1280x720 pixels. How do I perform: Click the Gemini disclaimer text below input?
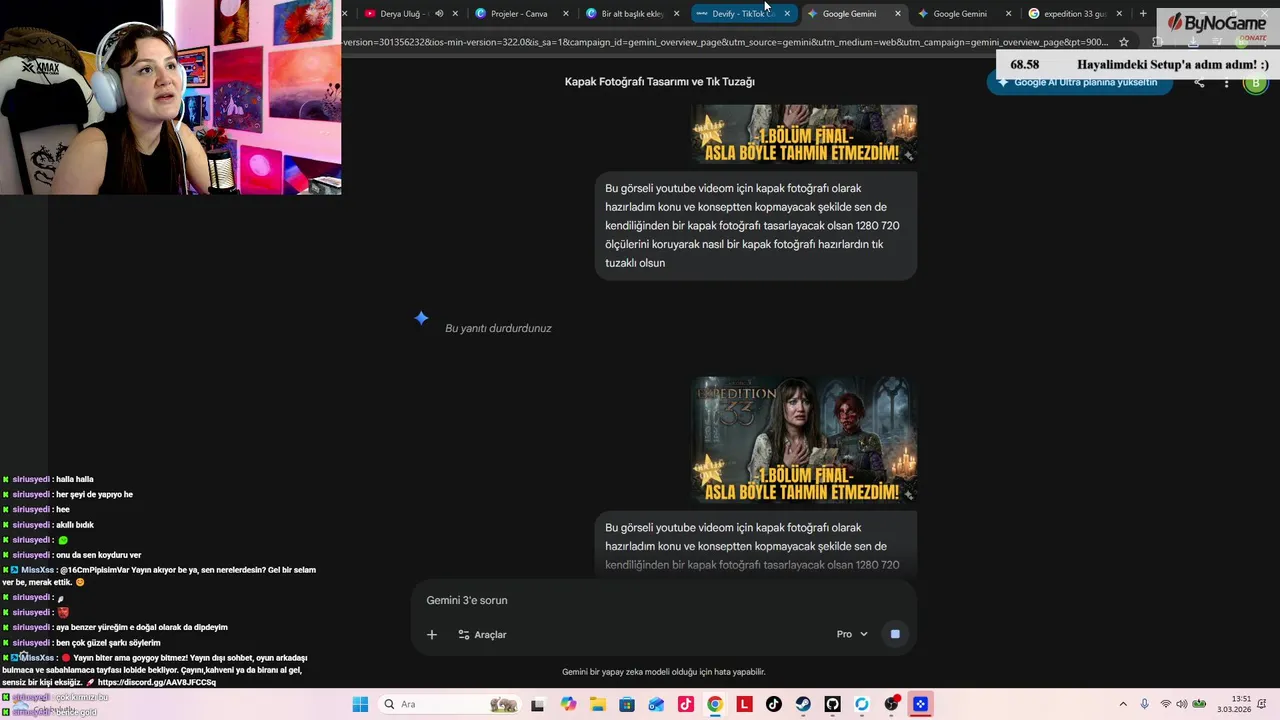[x=663, y=672]
